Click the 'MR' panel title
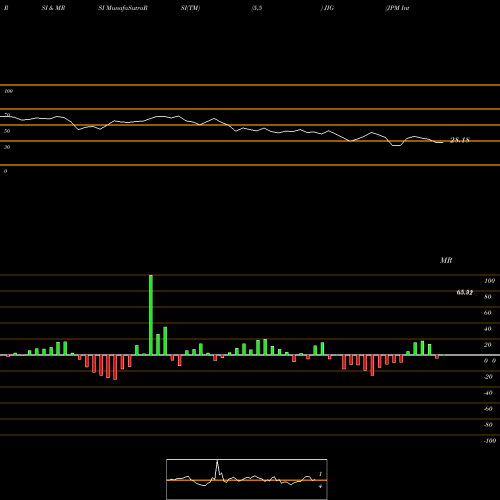Screen dimensions: 500x500 pos(446,260)
